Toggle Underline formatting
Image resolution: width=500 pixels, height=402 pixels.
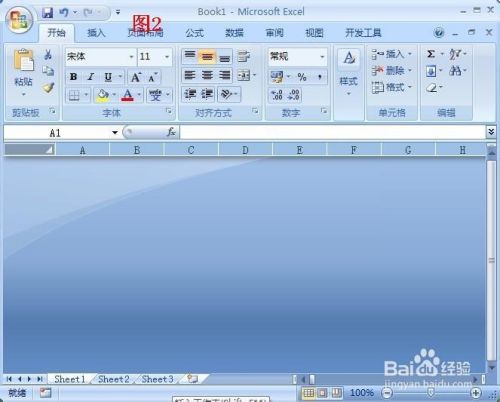click(108, 77)
